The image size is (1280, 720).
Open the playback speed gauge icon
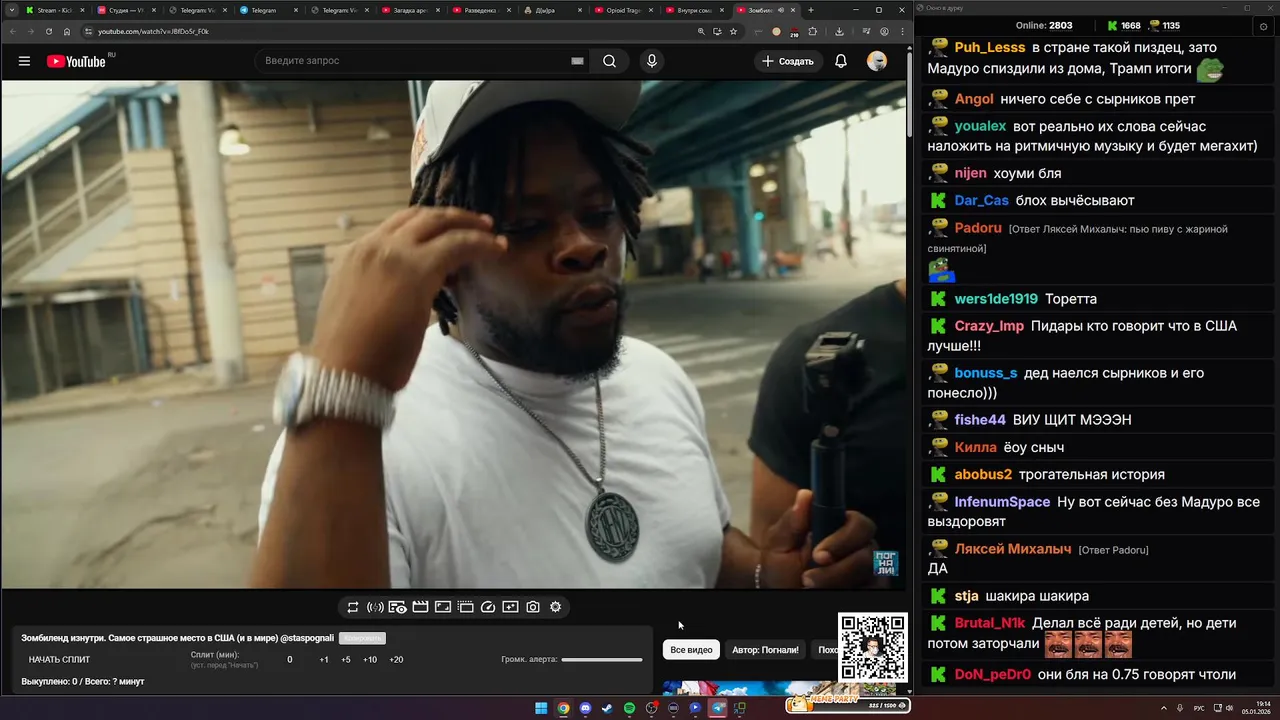pos(488,607)
